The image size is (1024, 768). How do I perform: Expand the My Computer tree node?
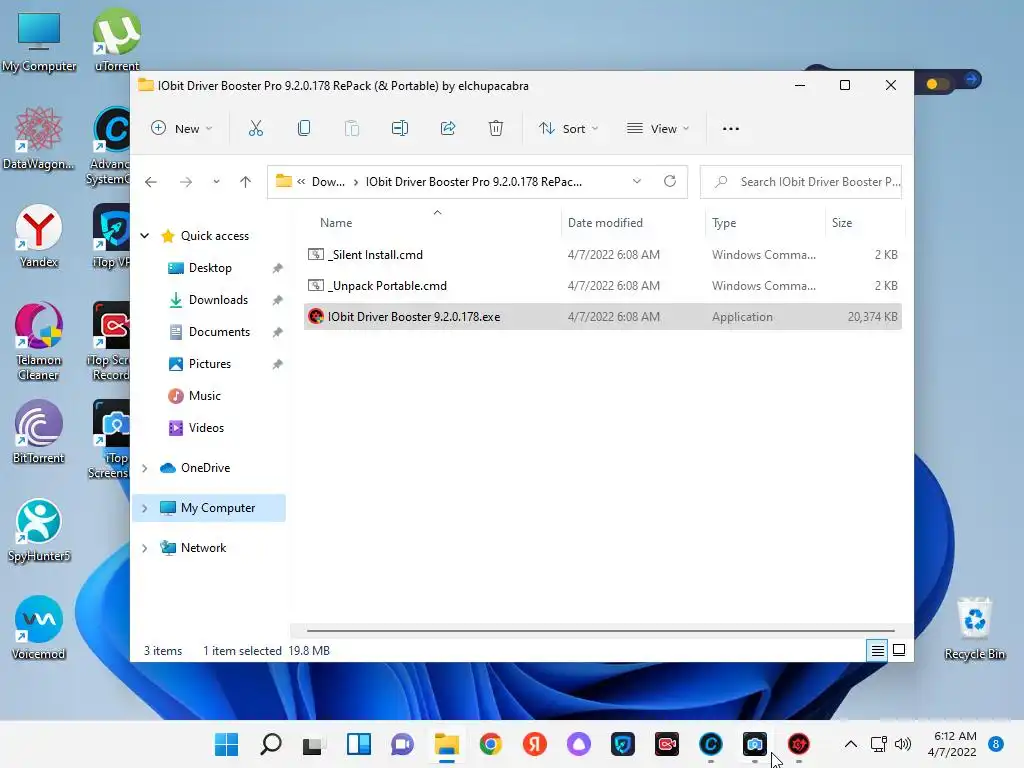(x=145, y=508)
